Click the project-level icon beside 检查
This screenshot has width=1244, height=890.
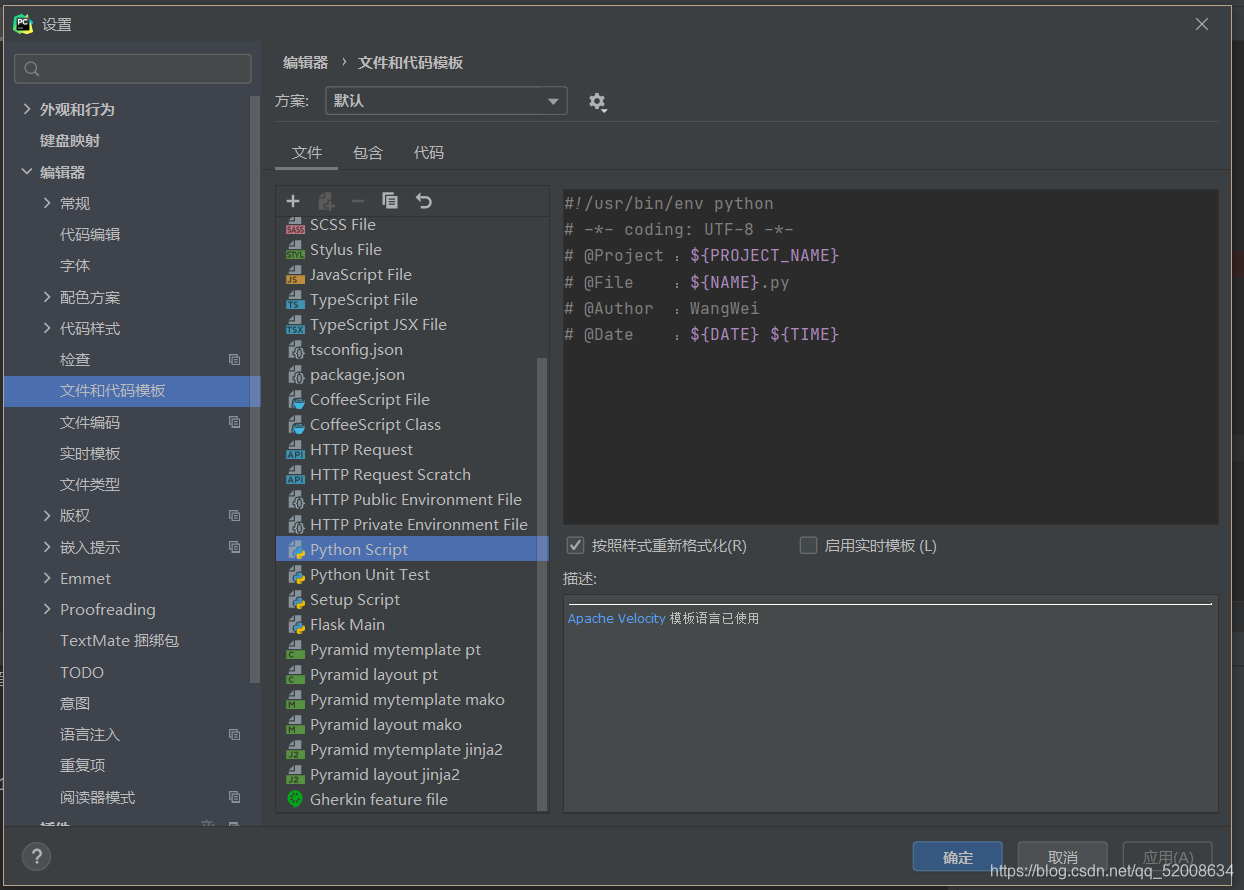point(234,360)
